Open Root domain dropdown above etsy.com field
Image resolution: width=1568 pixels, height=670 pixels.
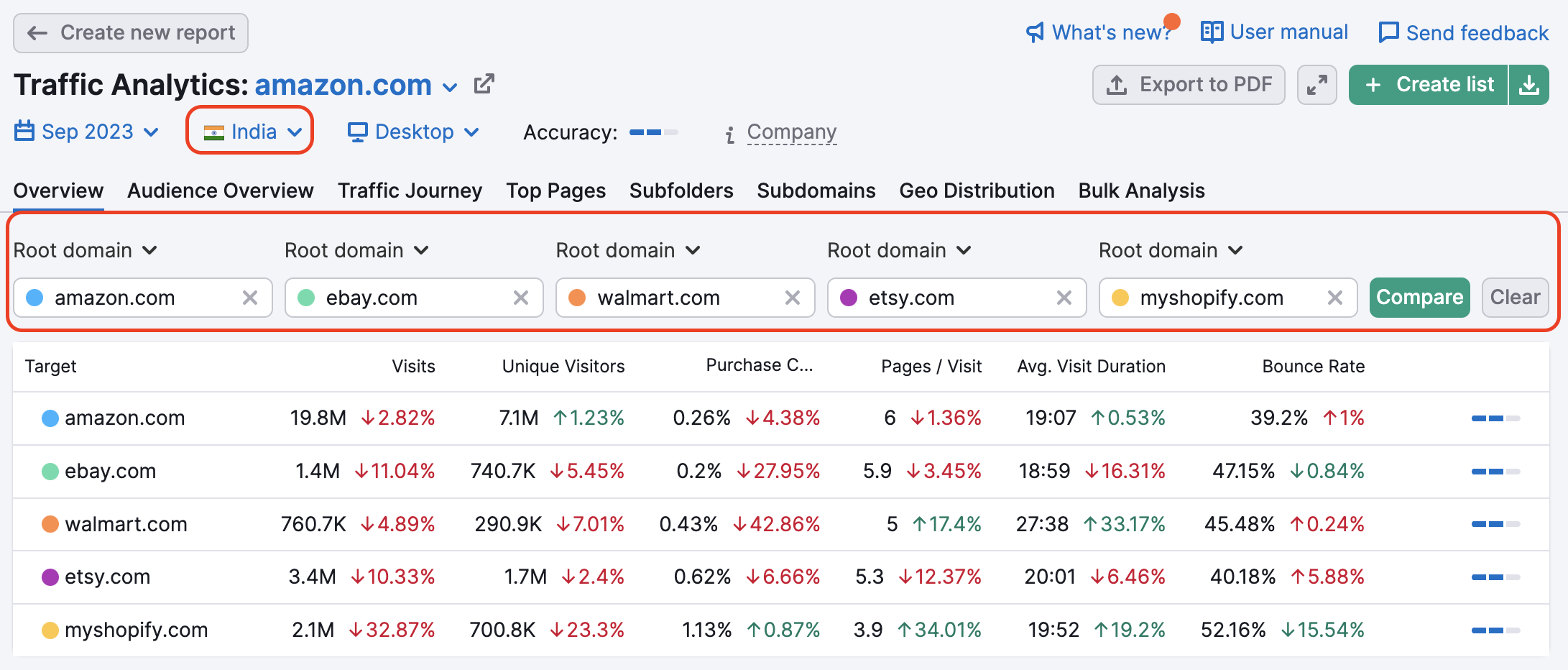click(x=899, y=250)
